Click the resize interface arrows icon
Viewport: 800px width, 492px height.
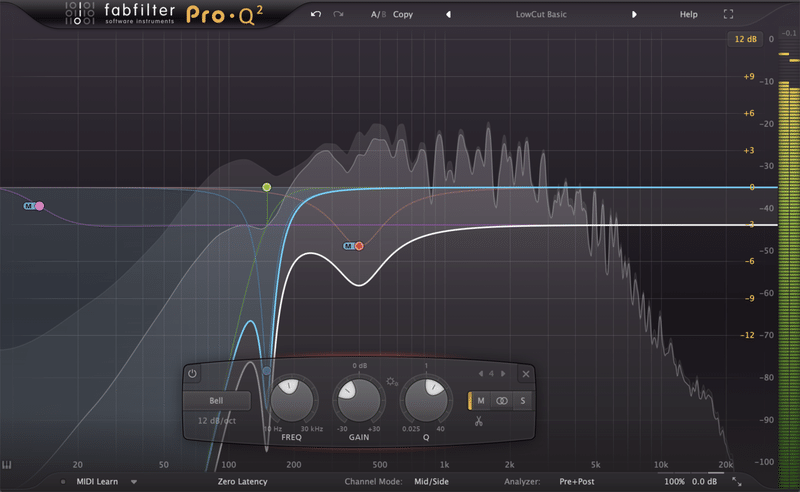pyautogui.click(x=737, y=481)
